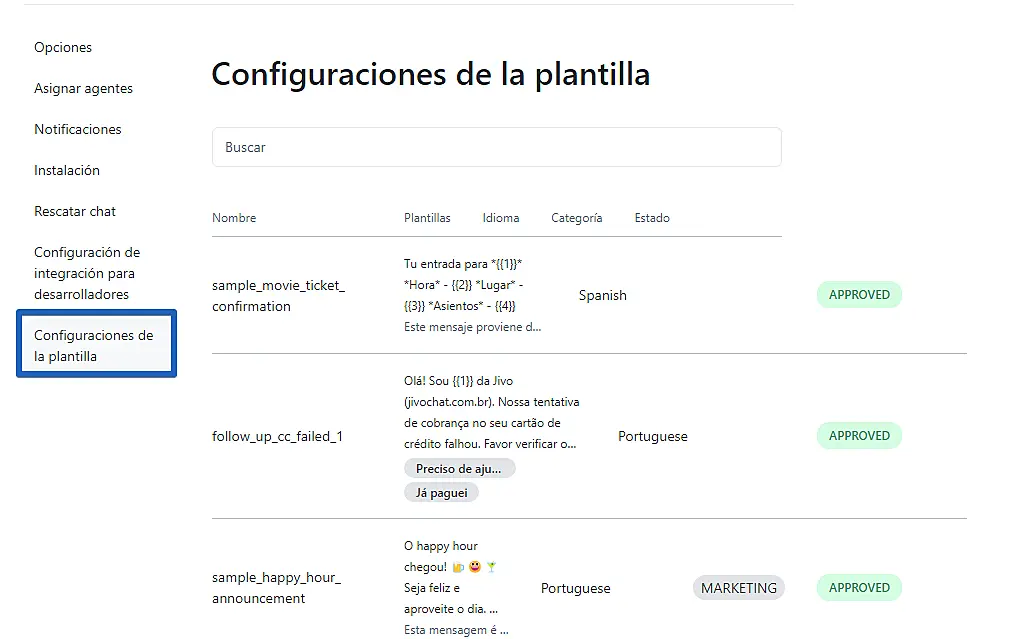Click the Nombre column header
This screenshot has height=639, width=1012.
[234, 218]
